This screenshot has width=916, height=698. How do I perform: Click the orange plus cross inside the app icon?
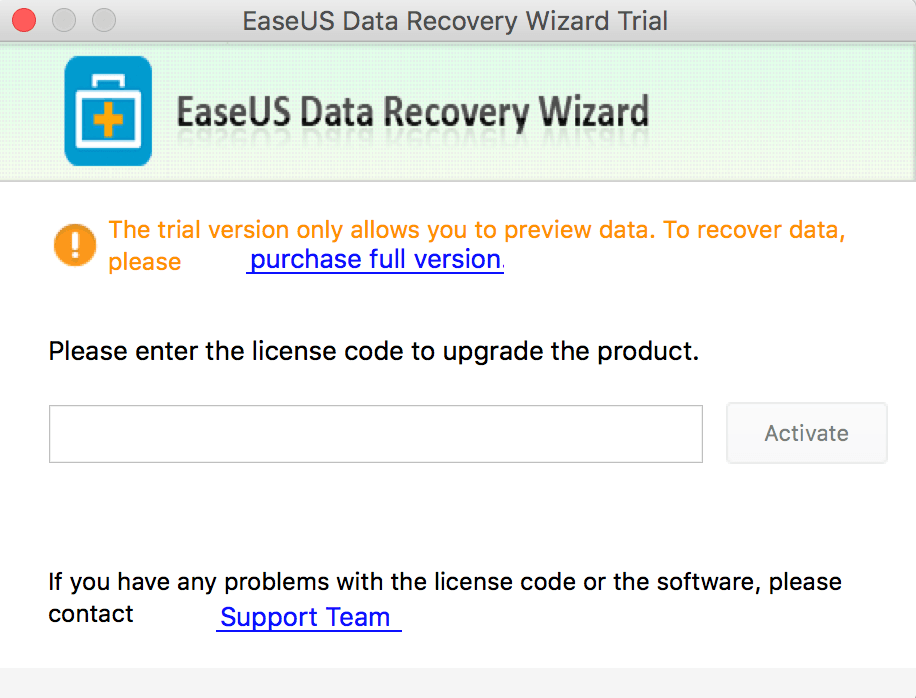pos(108,121)
